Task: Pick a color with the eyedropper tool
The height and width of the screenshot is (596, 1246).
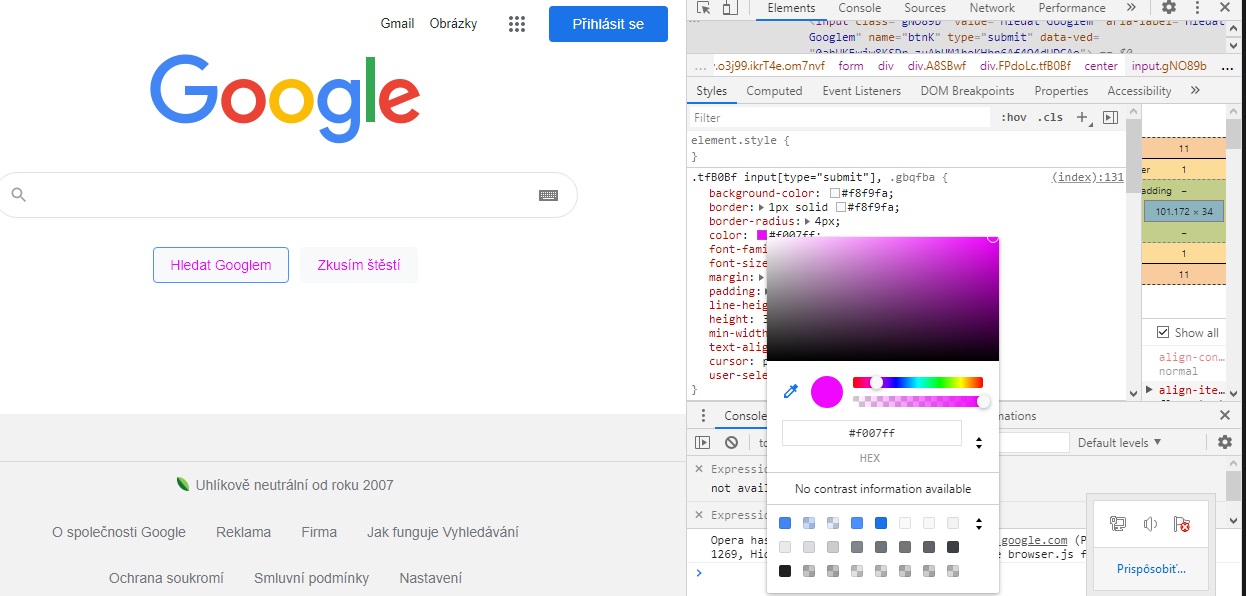Action: pyautogui.click(x=790, y=391)
